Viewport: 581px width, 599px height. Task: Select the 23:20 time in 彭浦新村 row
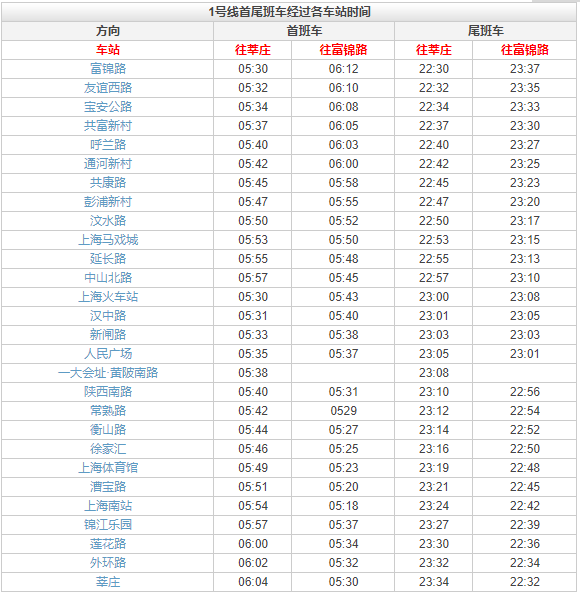pyautogui.click(x=525, y=202)
